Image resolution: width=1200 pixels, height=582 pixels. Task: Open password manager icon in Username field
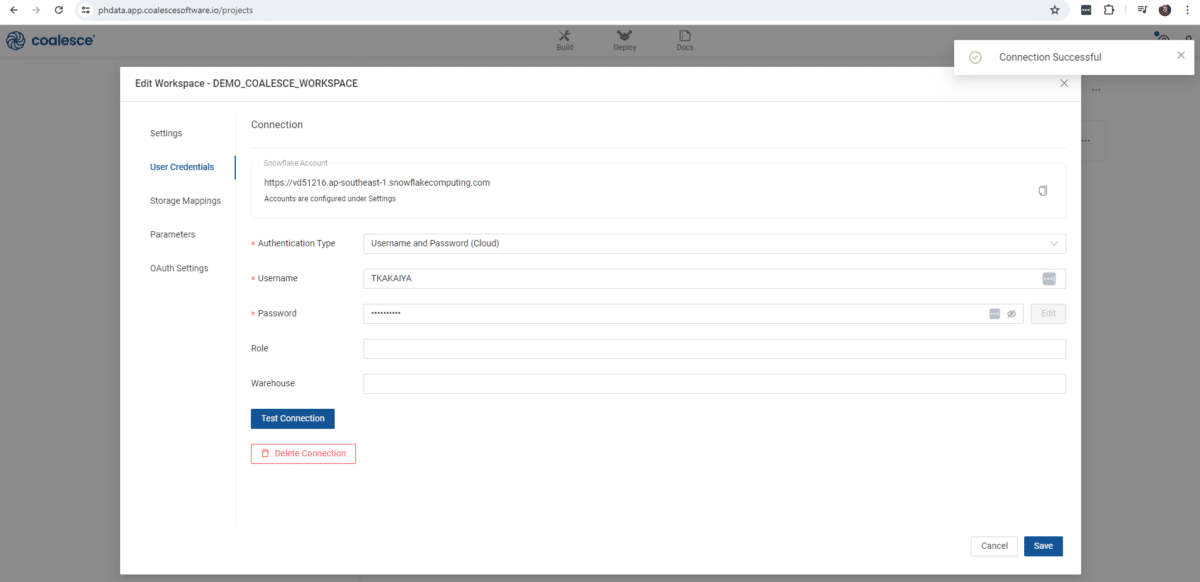(x=1049, y=279)
